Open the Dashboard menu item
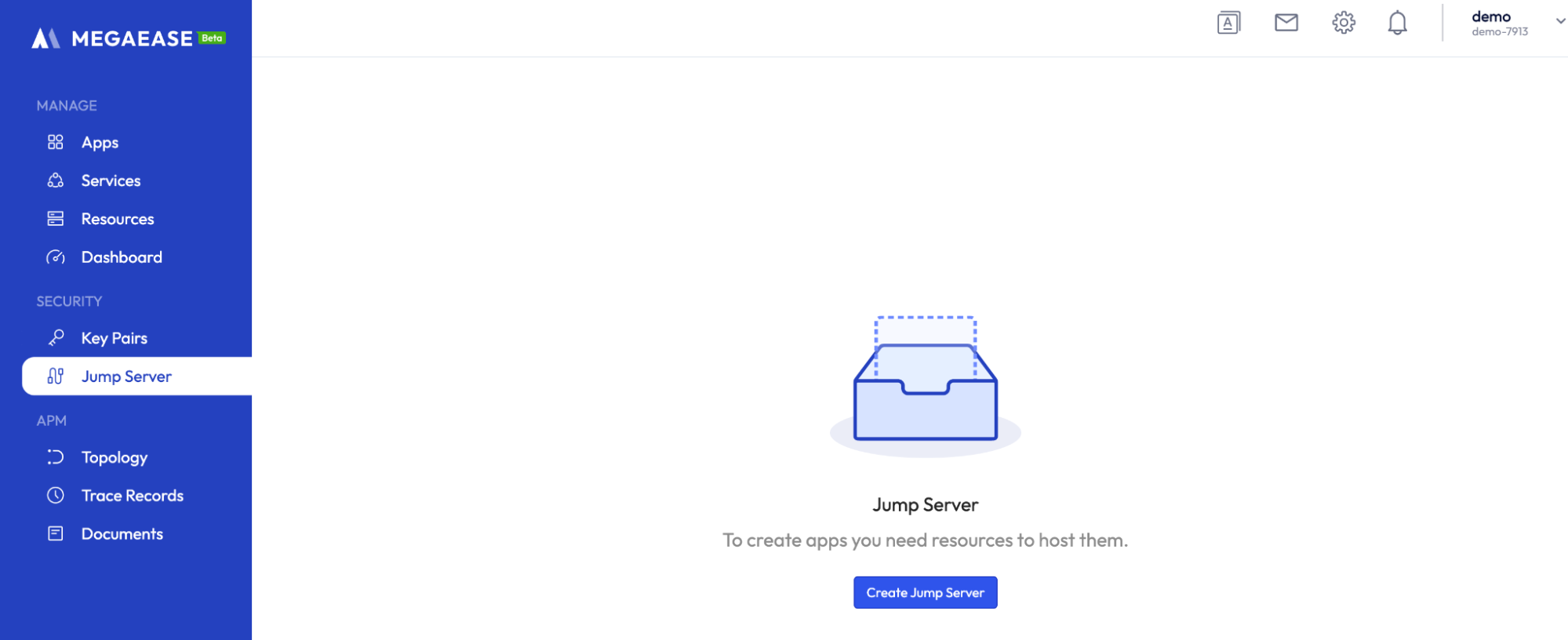Screen dimensions: 1568x640 click(122, 257)
